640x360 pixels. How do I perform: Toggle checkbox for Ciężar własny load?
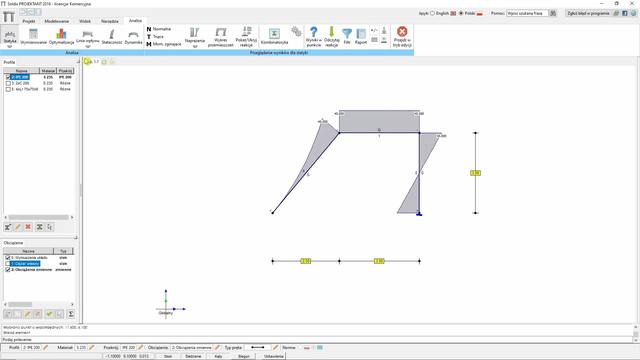tap(8, 264)
